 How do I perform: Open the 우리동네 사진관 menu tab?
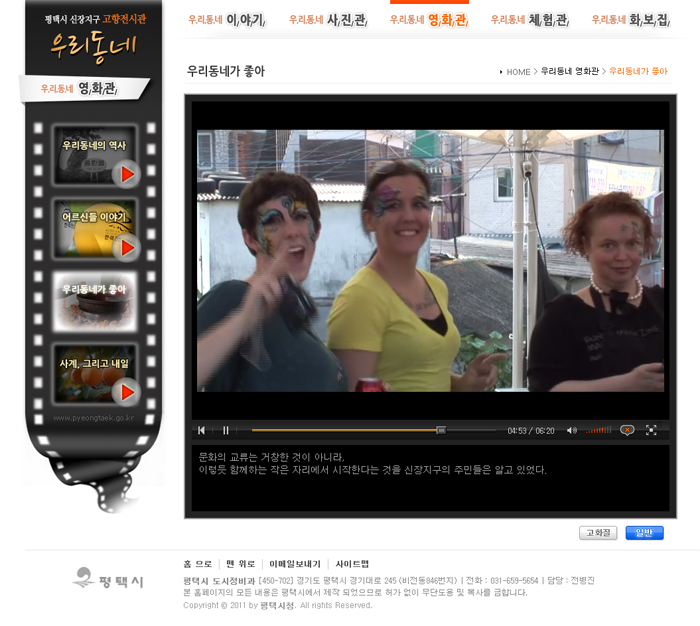[x=328, y=20]
